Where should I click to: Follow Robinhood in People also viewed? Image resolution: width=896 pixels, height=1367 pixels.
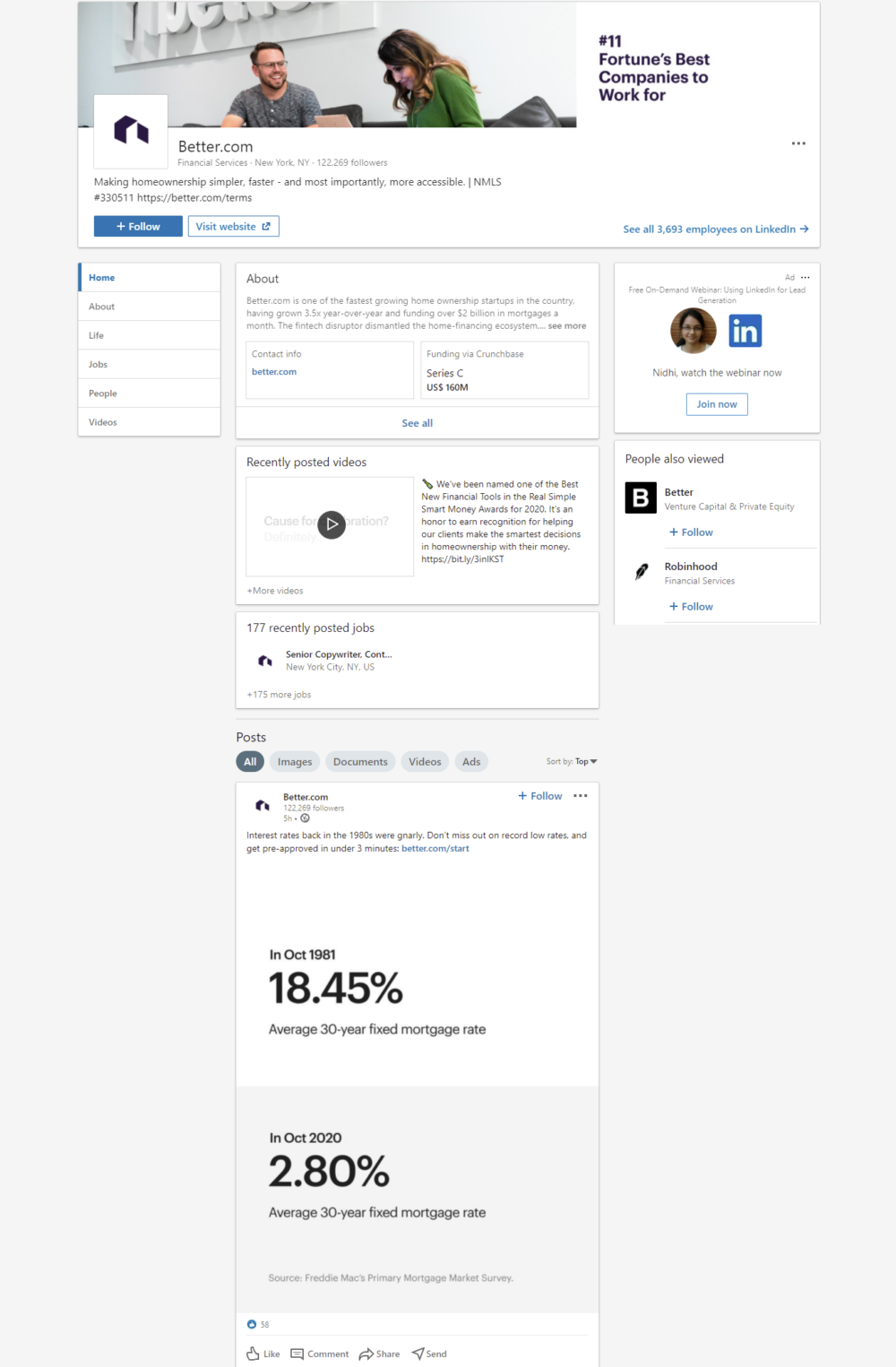[x=690, y=606]
